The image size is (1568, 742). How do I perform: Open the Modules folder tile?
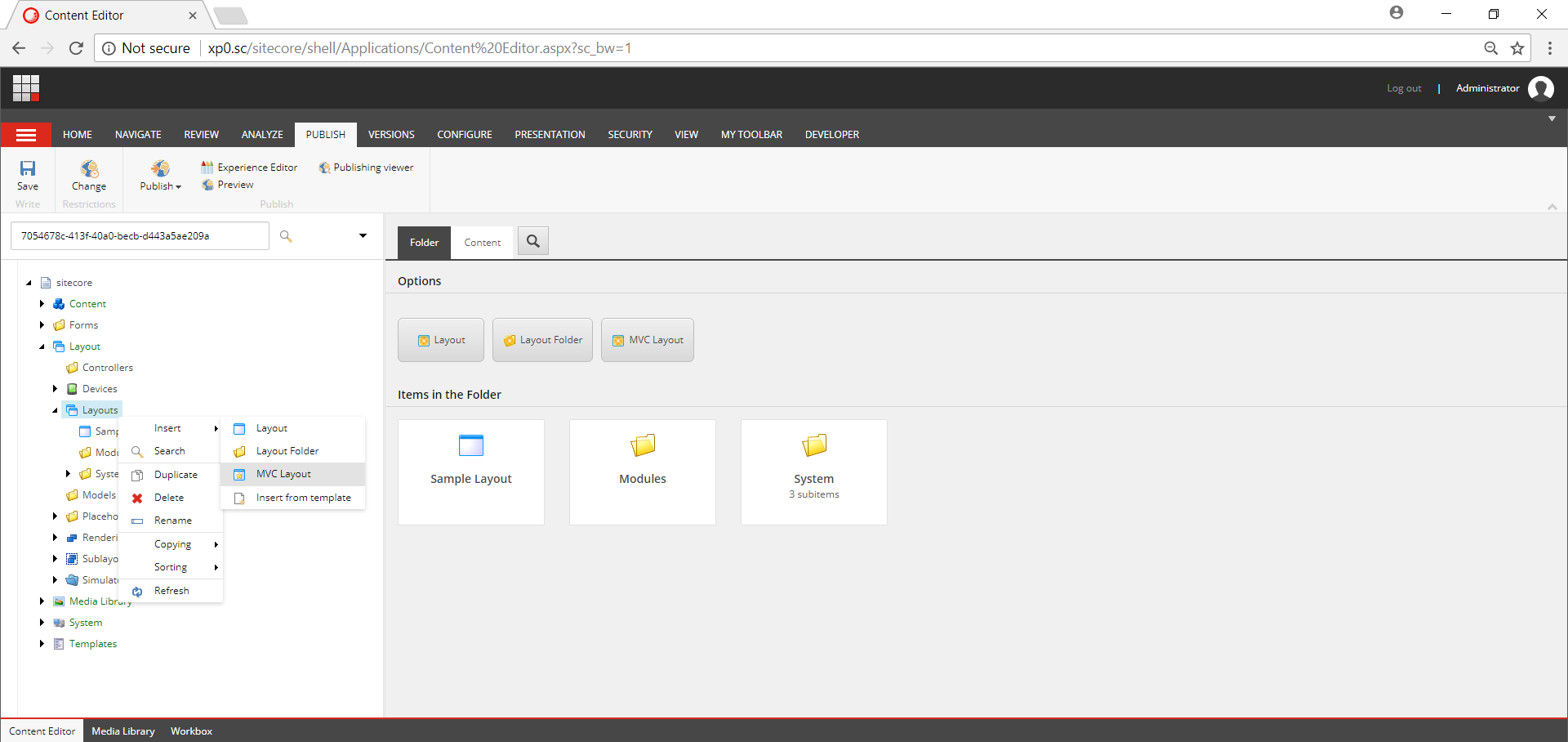[643, 472]
